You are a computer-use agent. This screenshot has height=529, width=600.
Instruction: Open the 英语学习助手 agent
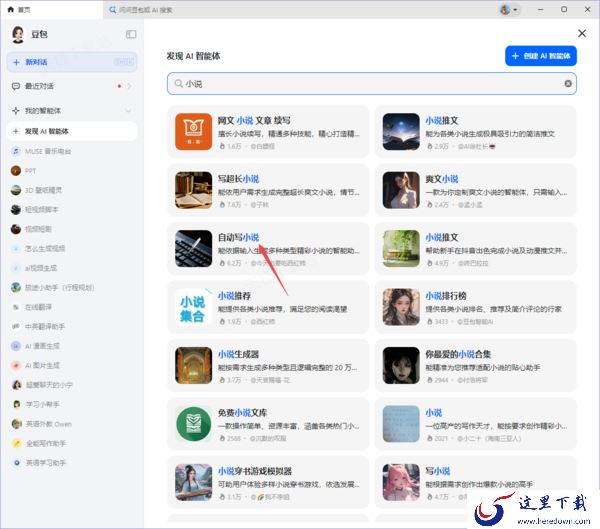pos(72,463)
